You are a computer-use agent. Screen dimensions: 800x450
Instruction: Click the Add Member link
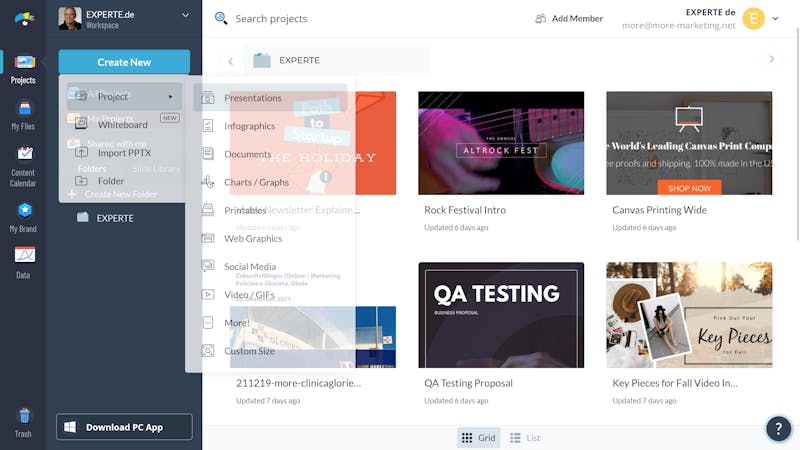[577, 18]
